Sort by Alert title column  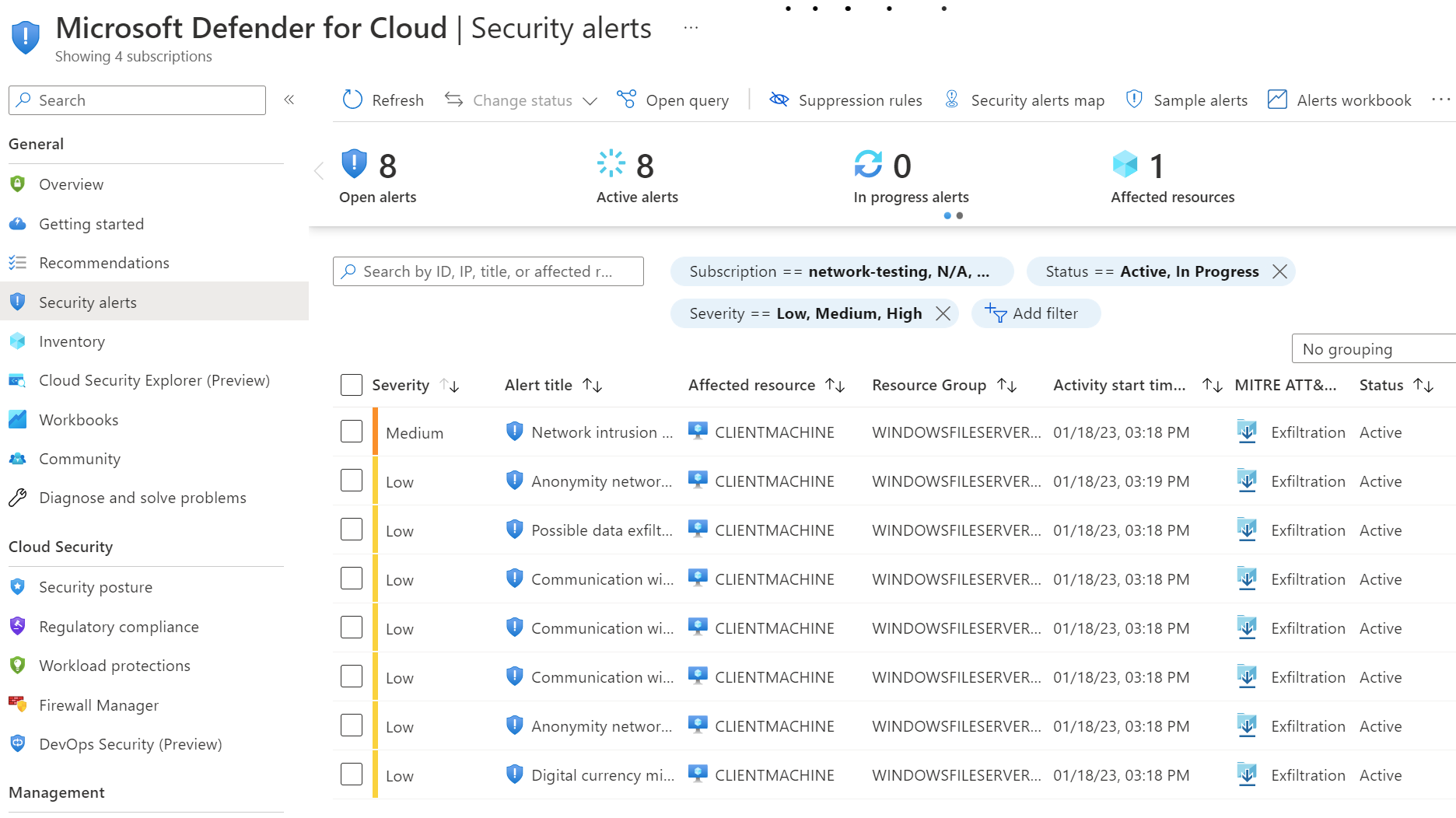[x=593, y=385]
